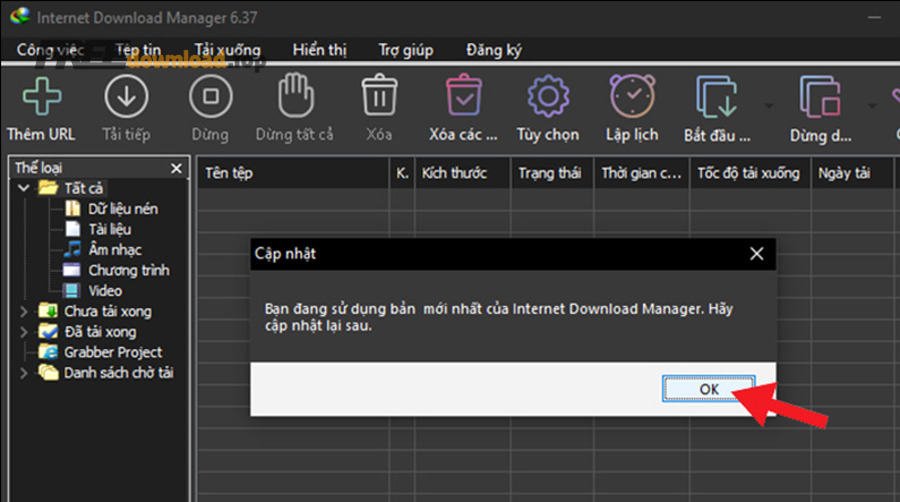Click the Âm nhạc music note icon
This screenshot has width=900, height=502.
point(72,250)
